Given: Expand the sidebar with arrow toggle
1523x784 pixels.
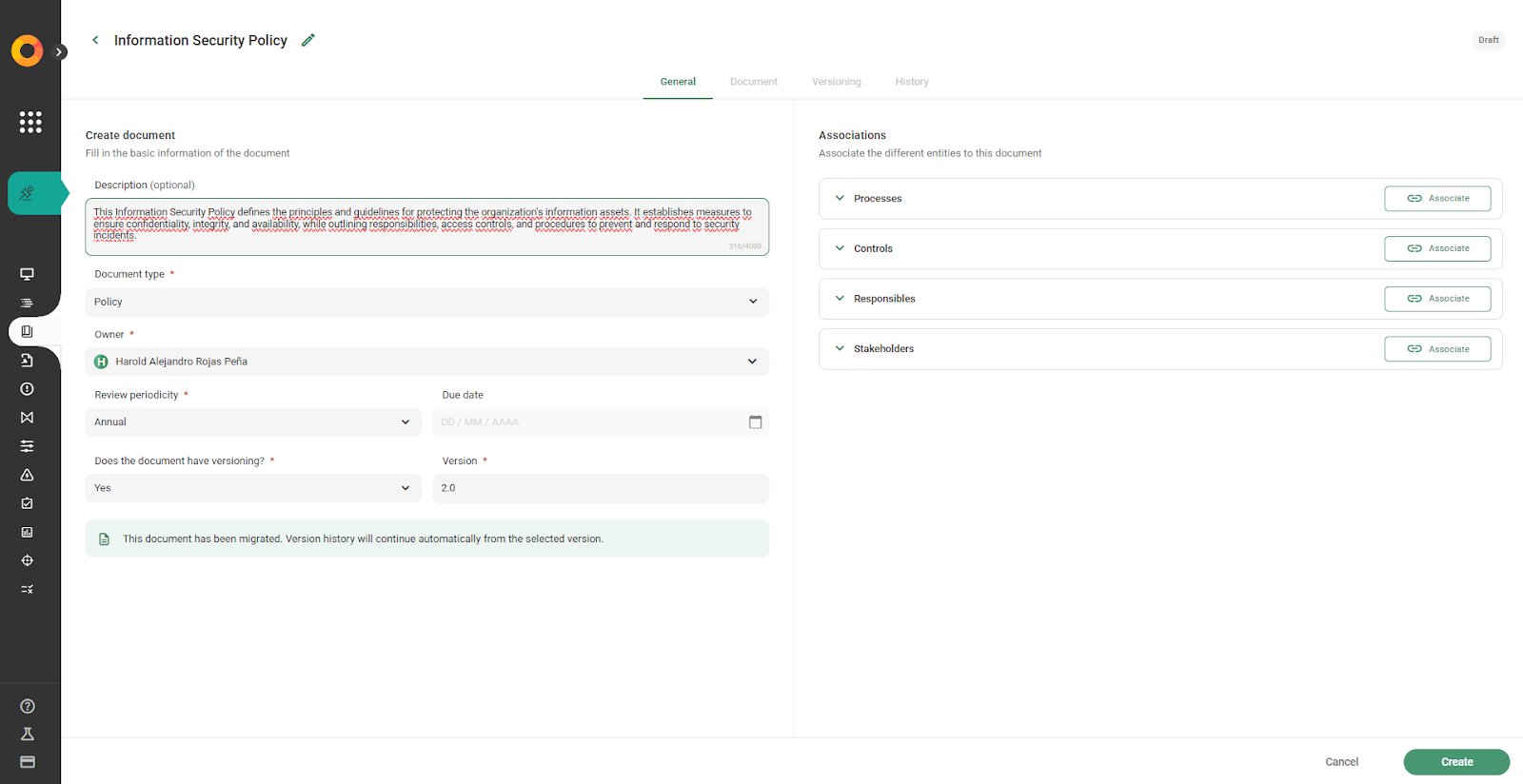Looking at the screenshot, I should [60, 52].
